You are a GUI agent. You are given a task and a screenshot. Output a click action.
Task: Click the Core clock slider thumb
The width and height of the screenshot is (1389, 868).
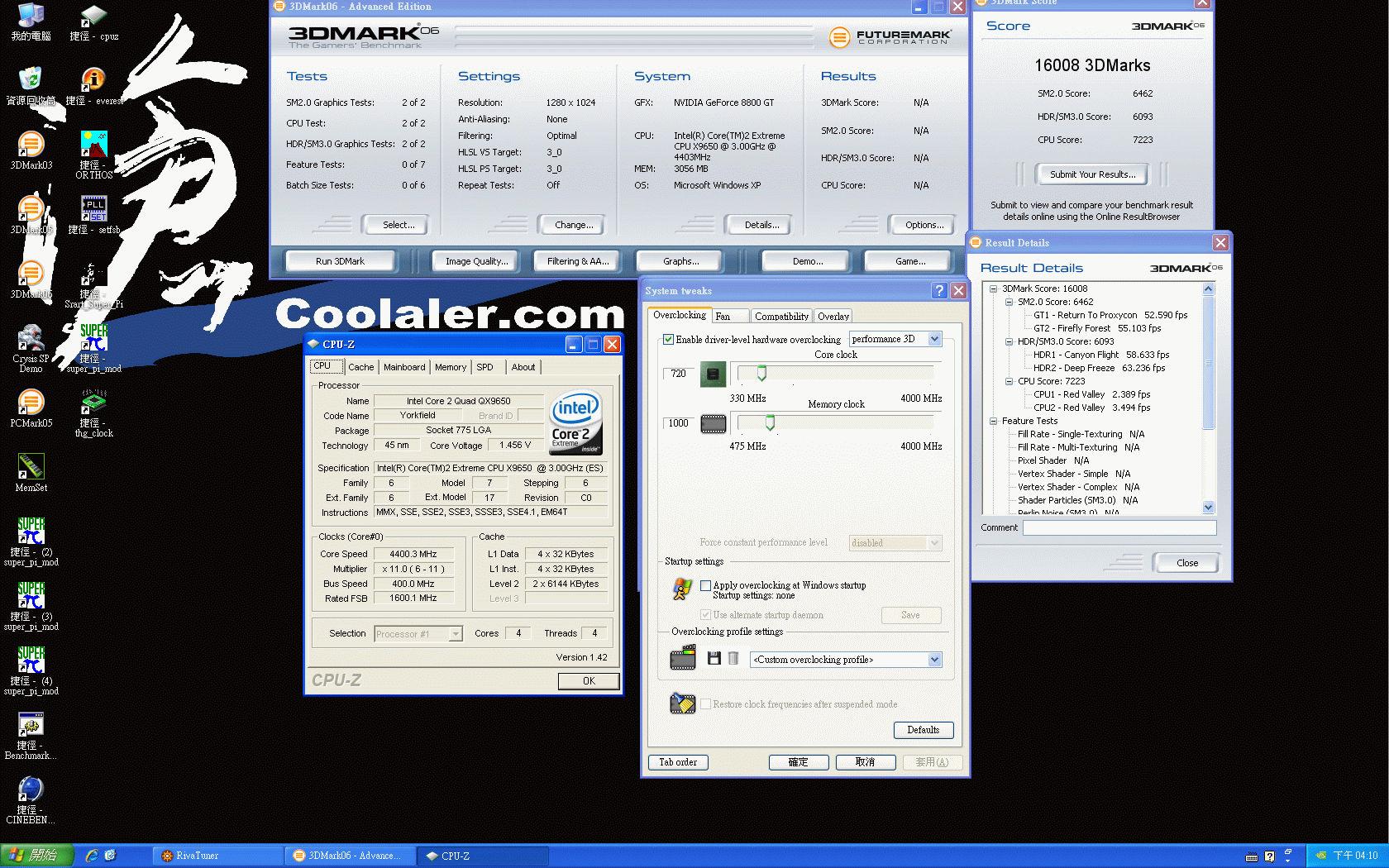[x=761, y=374]
